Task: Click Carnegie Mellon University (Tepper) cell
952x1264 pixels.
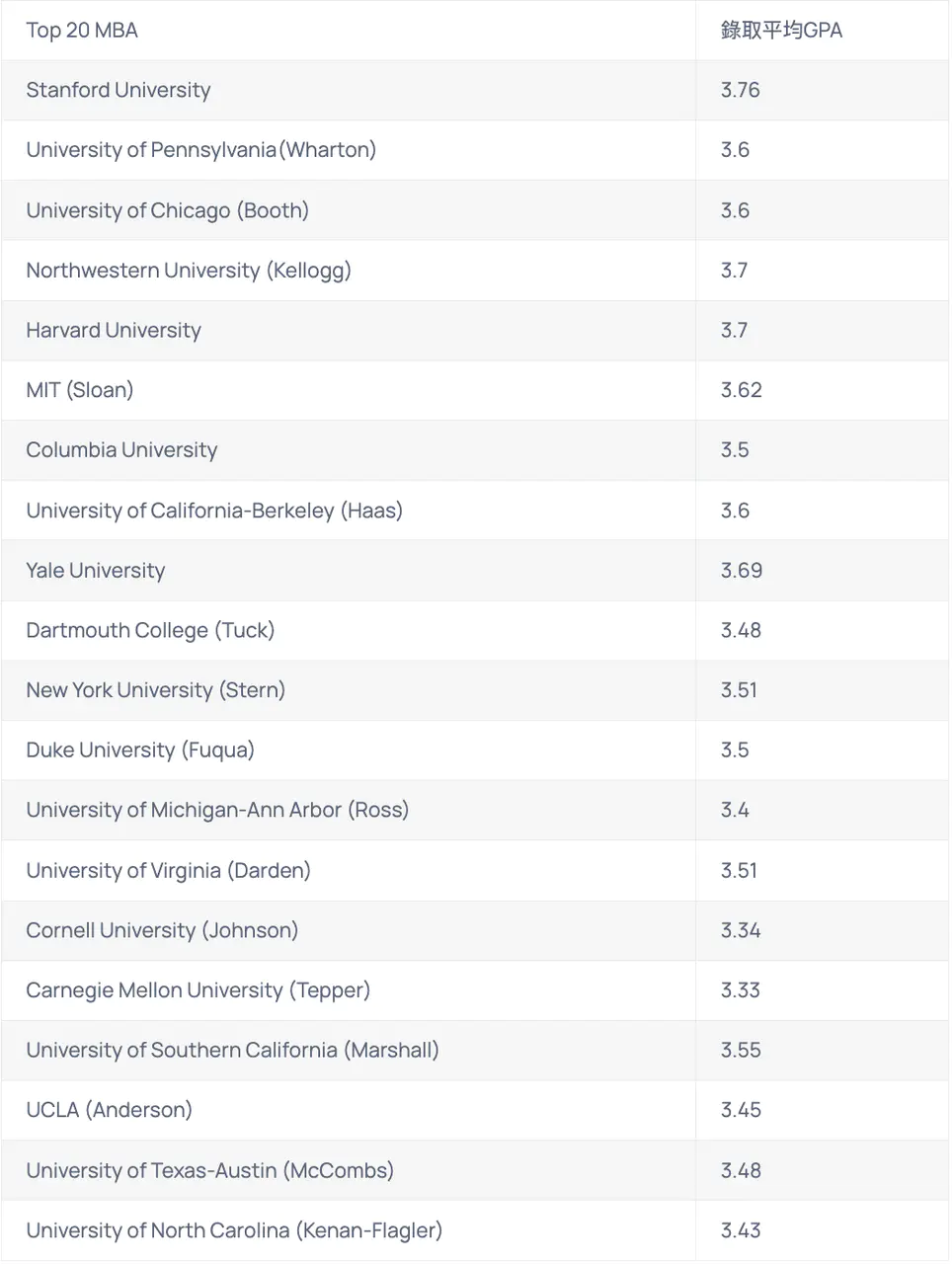Action: point(198,990)
